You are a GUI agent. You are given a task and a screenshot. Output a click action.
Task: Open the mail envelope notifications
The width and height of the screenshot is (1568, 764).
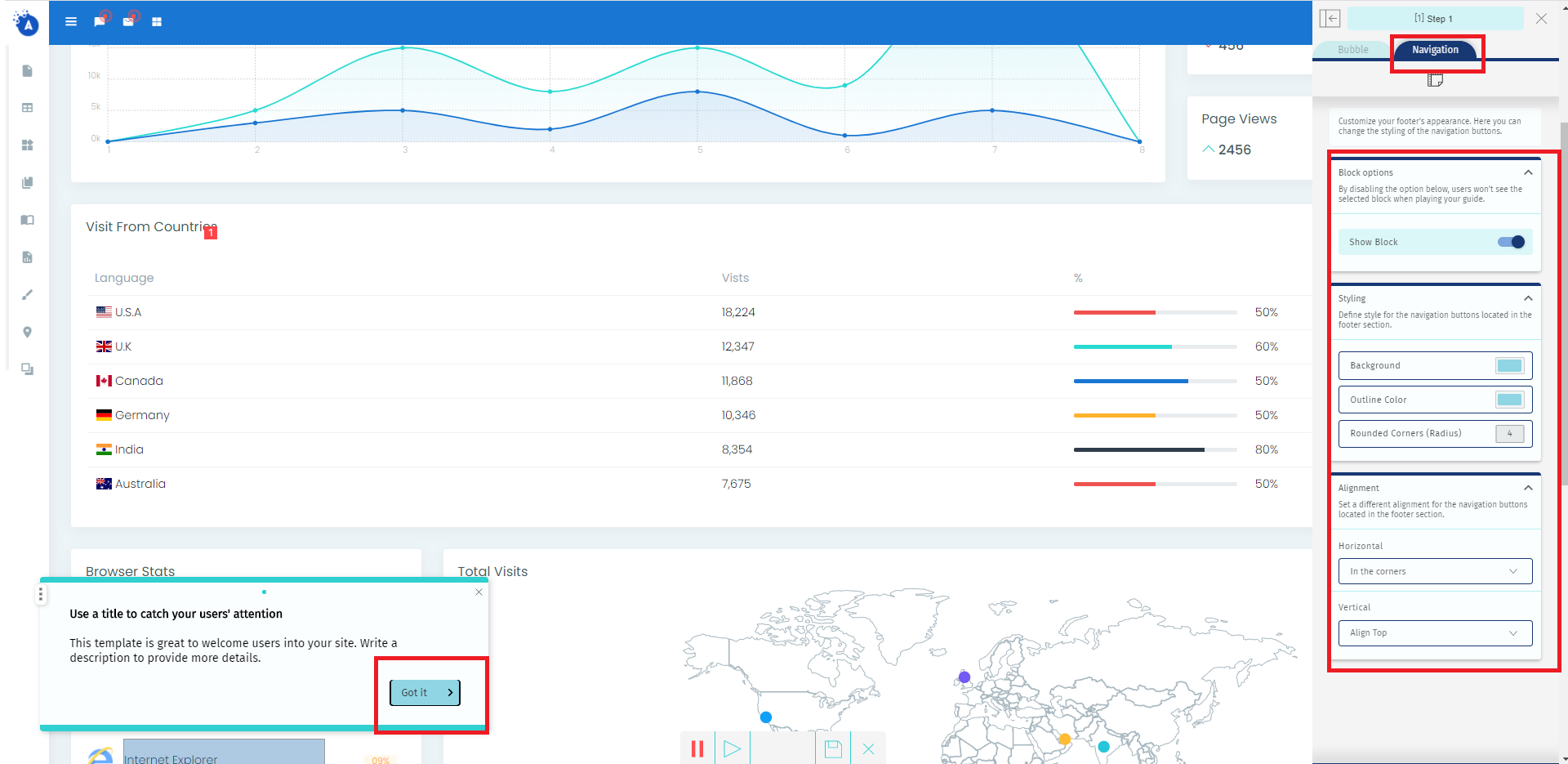128,22
